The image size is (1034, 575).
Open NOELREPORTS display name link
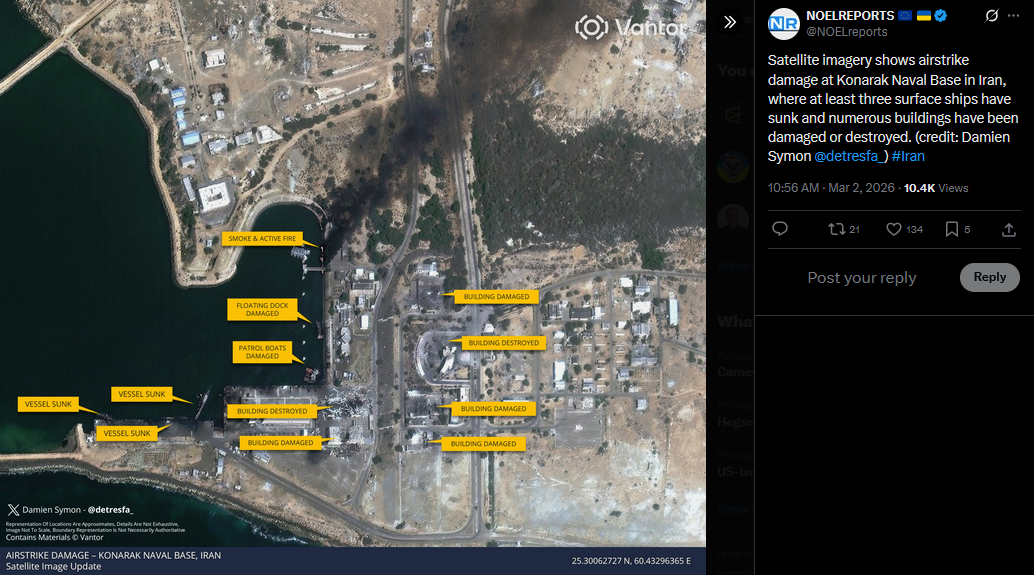tap(850, 16)
